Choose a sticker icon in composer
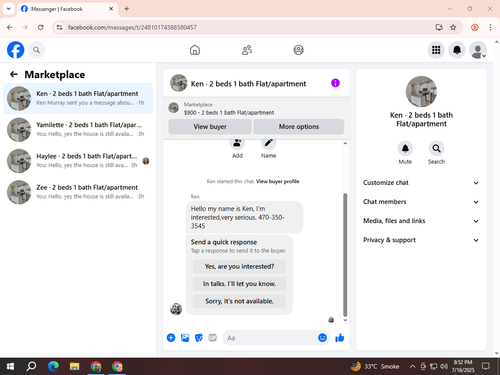 [x=199, y=338]
